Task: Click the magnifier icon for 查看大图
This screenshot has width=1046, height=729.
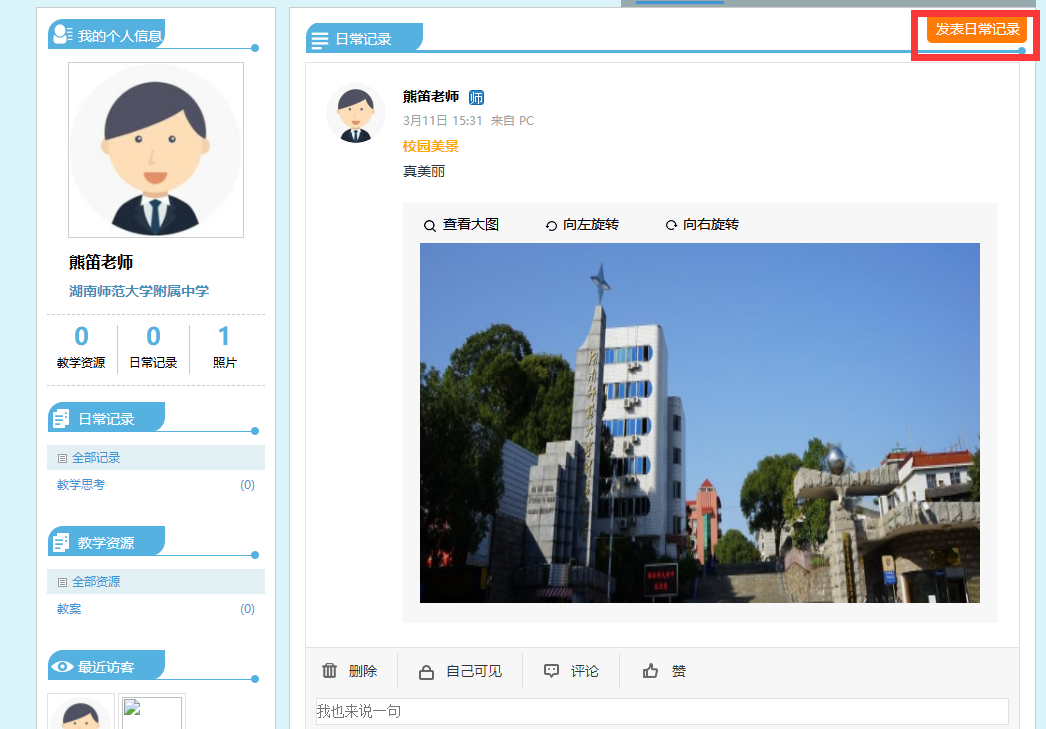Action: point(430,226)
